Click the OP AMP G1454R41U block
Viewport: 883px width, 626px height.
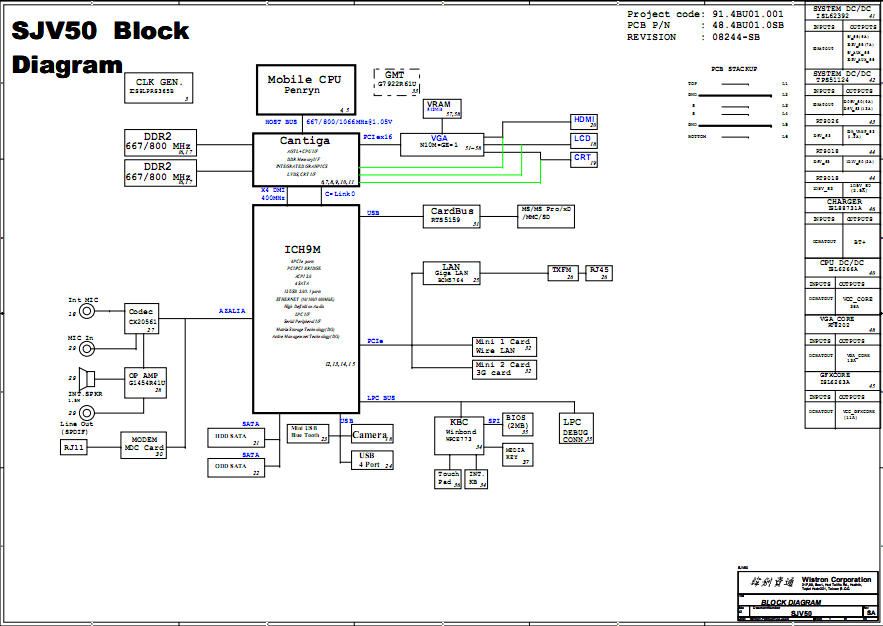click(145, 383)
